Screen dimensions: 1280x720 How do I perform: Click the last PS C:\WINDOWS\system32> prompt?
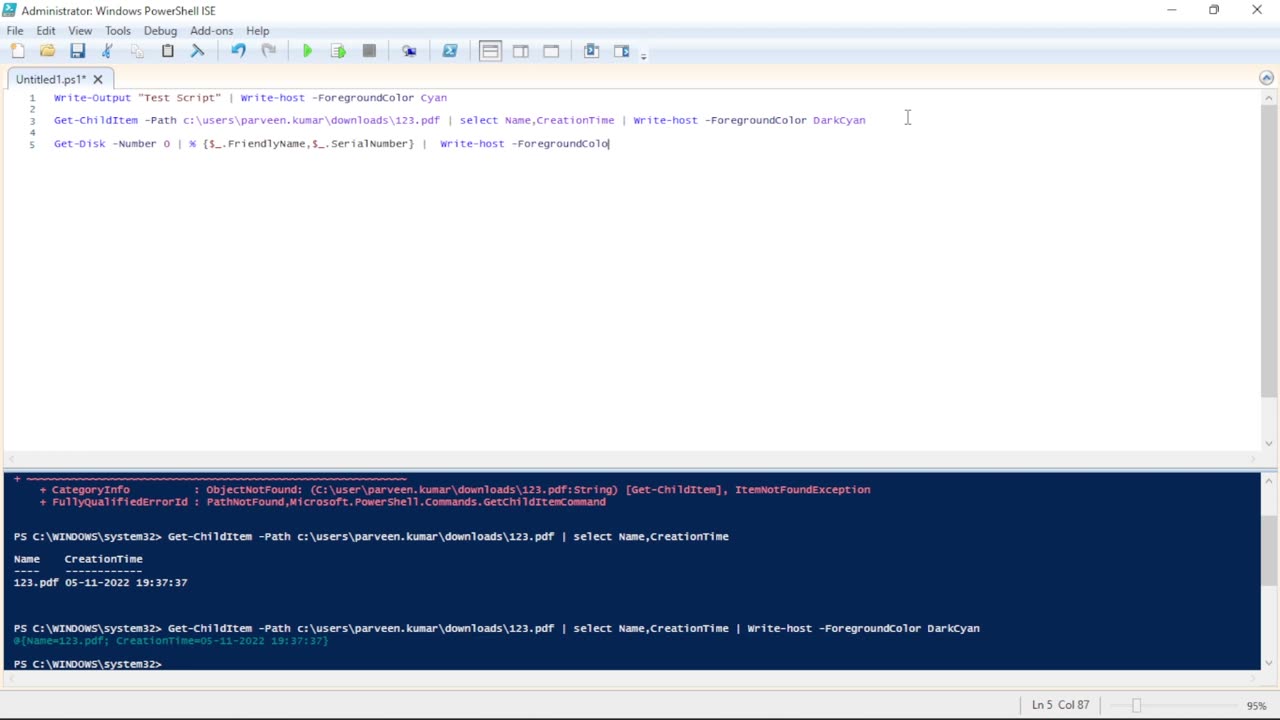(x=87, y=664)
